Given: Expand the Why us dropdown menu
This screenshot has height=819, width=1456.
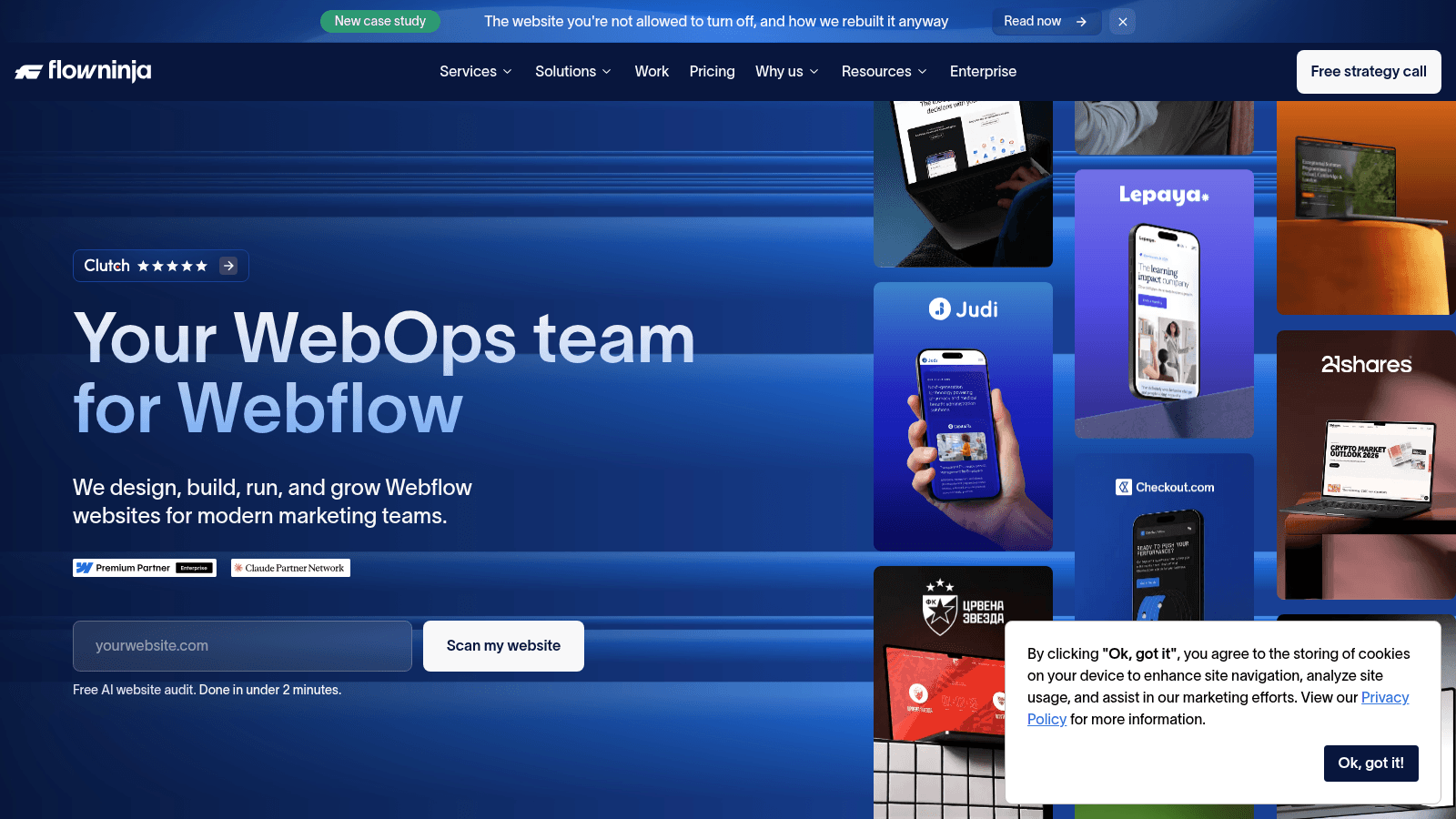Looking at the screenshot, I should (787, 71).
